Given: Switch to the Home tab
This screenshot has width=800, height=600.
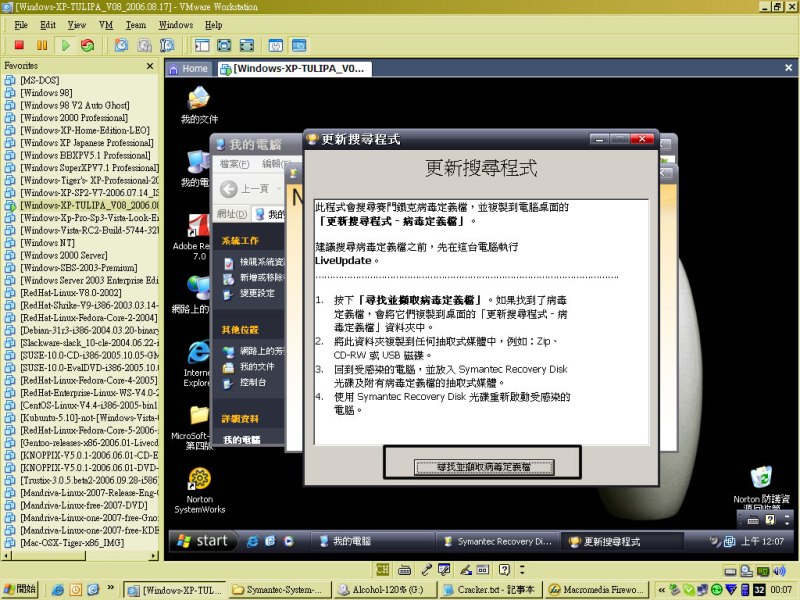Looking at the screenshot, I should 188,69.
